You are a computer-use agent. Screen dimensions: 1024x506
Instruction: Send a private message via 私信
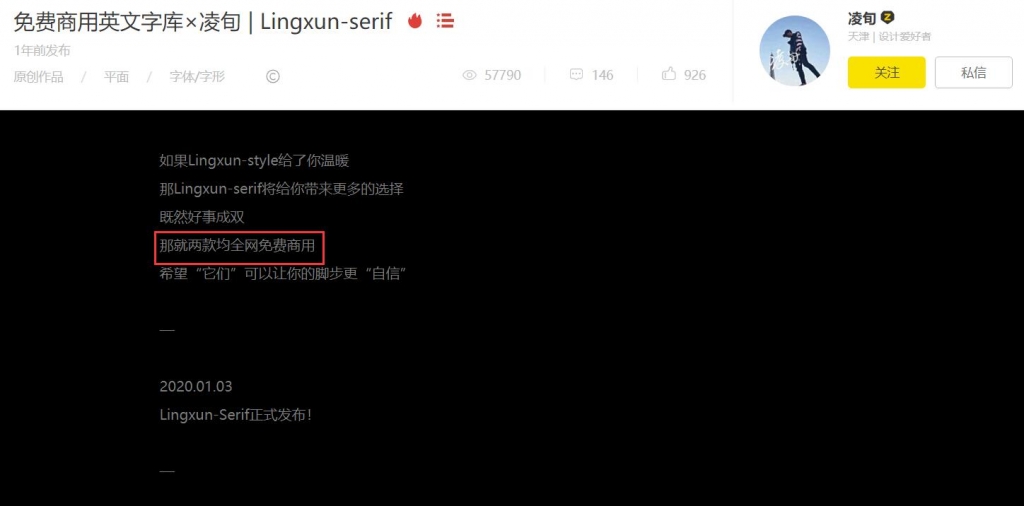[x=974, y=72]
